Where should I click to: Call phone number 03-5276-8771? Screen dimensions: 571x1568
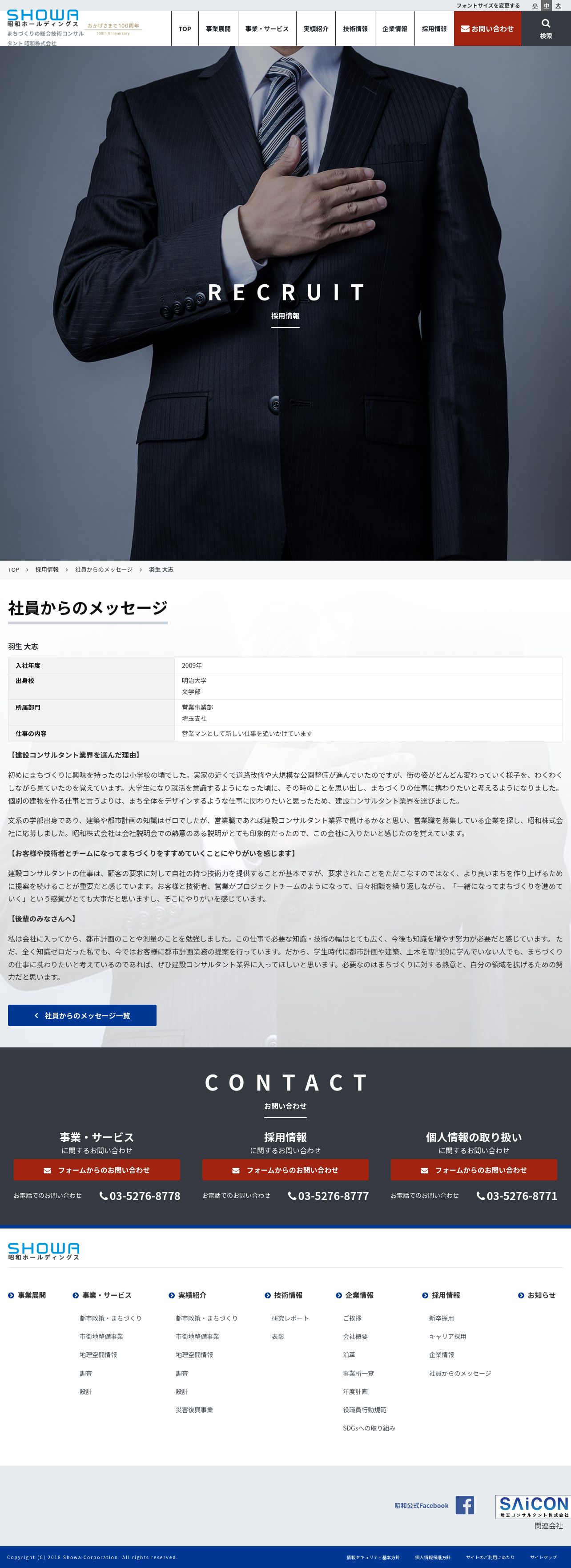pyautogui.click(x=517, y=1196)
